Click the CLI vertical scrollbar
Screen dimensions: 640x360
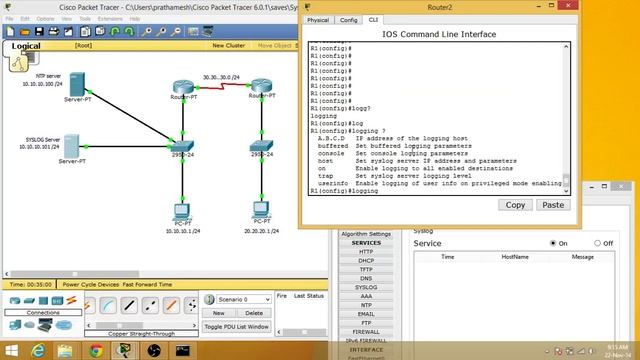point(566,118)
